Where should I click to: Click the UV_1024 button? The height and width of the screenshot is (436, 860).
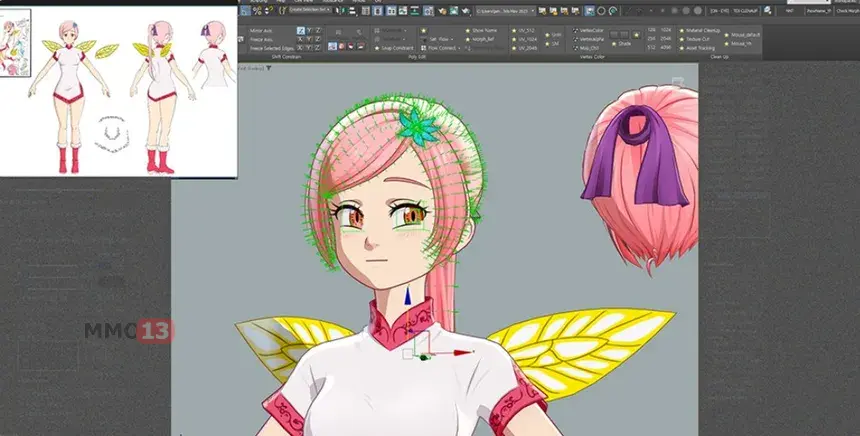click(x=523, y=39)
